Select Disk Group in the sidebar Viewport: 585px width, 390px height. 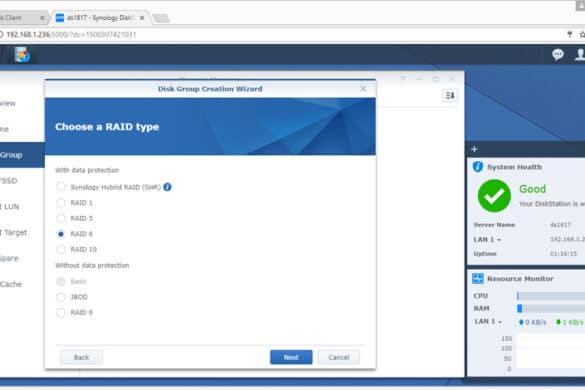(22, 155)
